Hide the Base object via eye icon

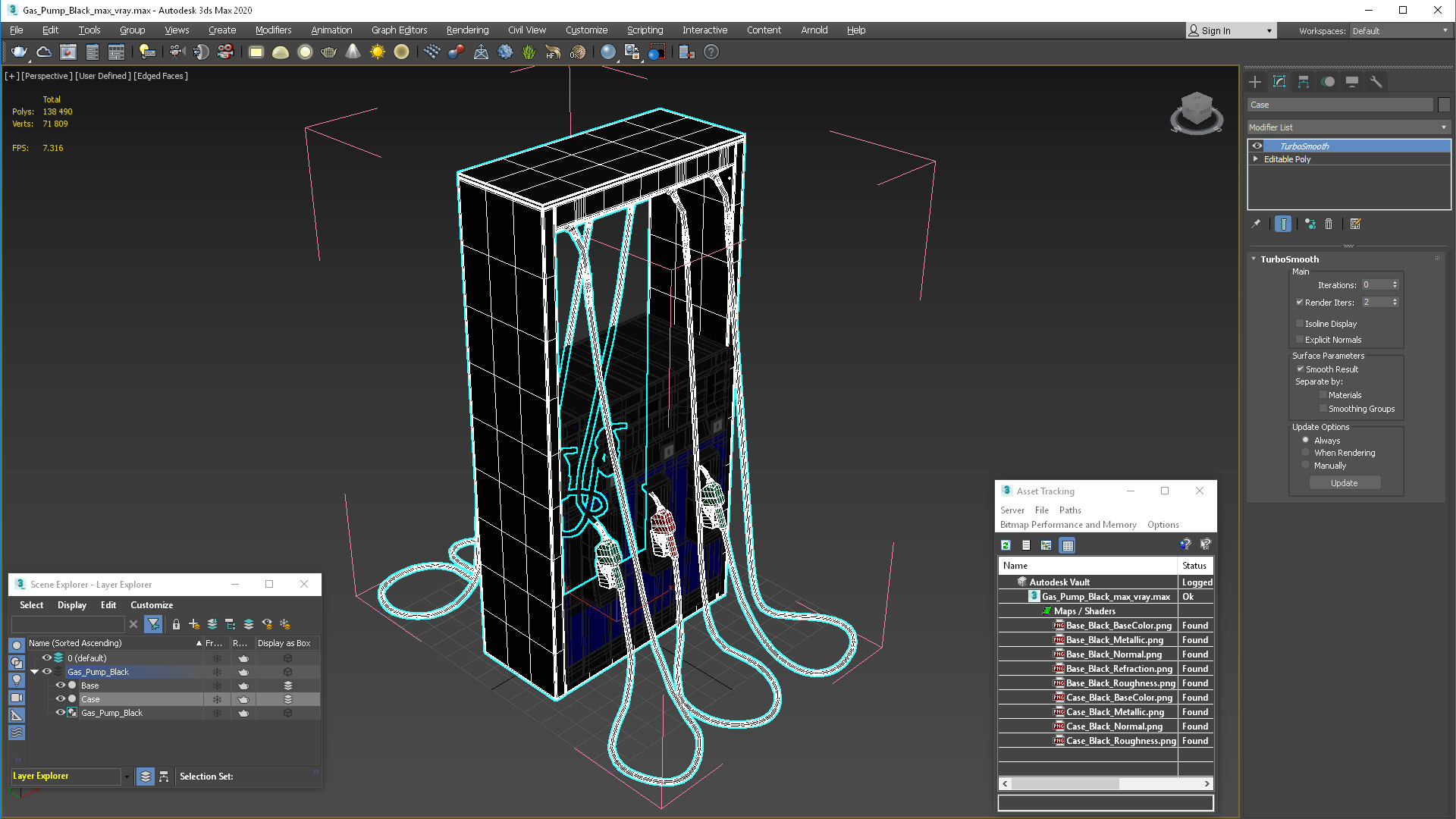click(x=60, y=686)
